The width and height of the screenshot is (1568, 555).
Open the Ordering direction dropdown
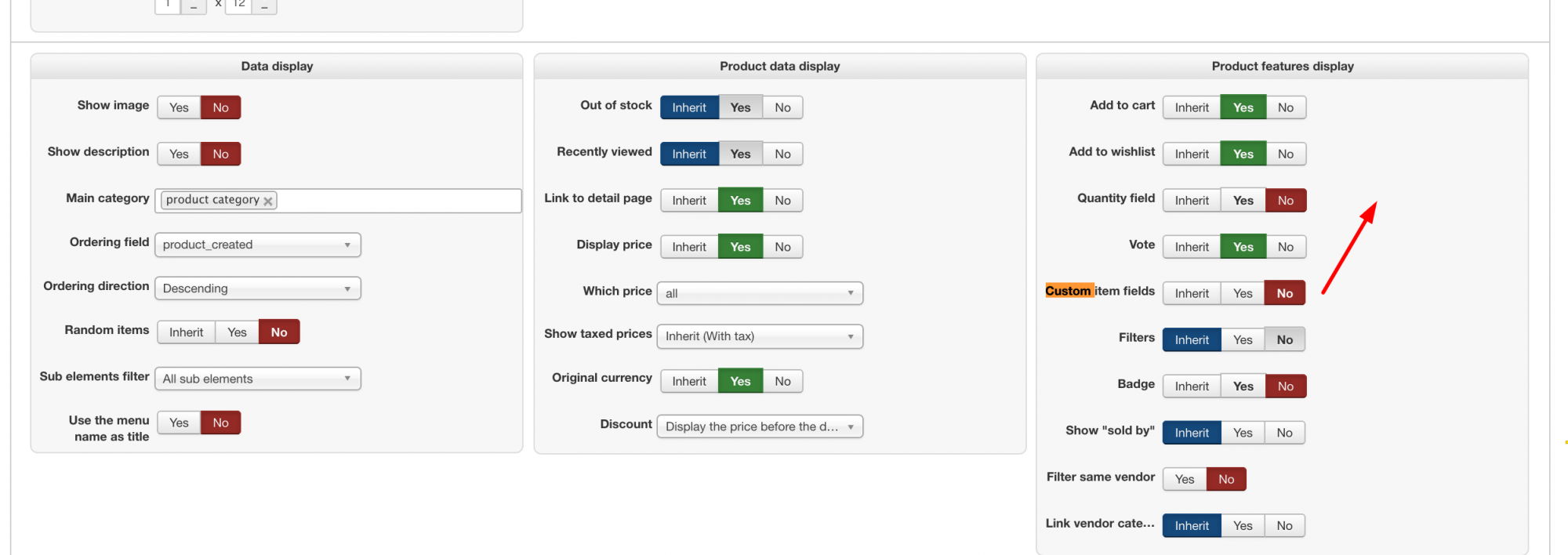pos(257,288)
